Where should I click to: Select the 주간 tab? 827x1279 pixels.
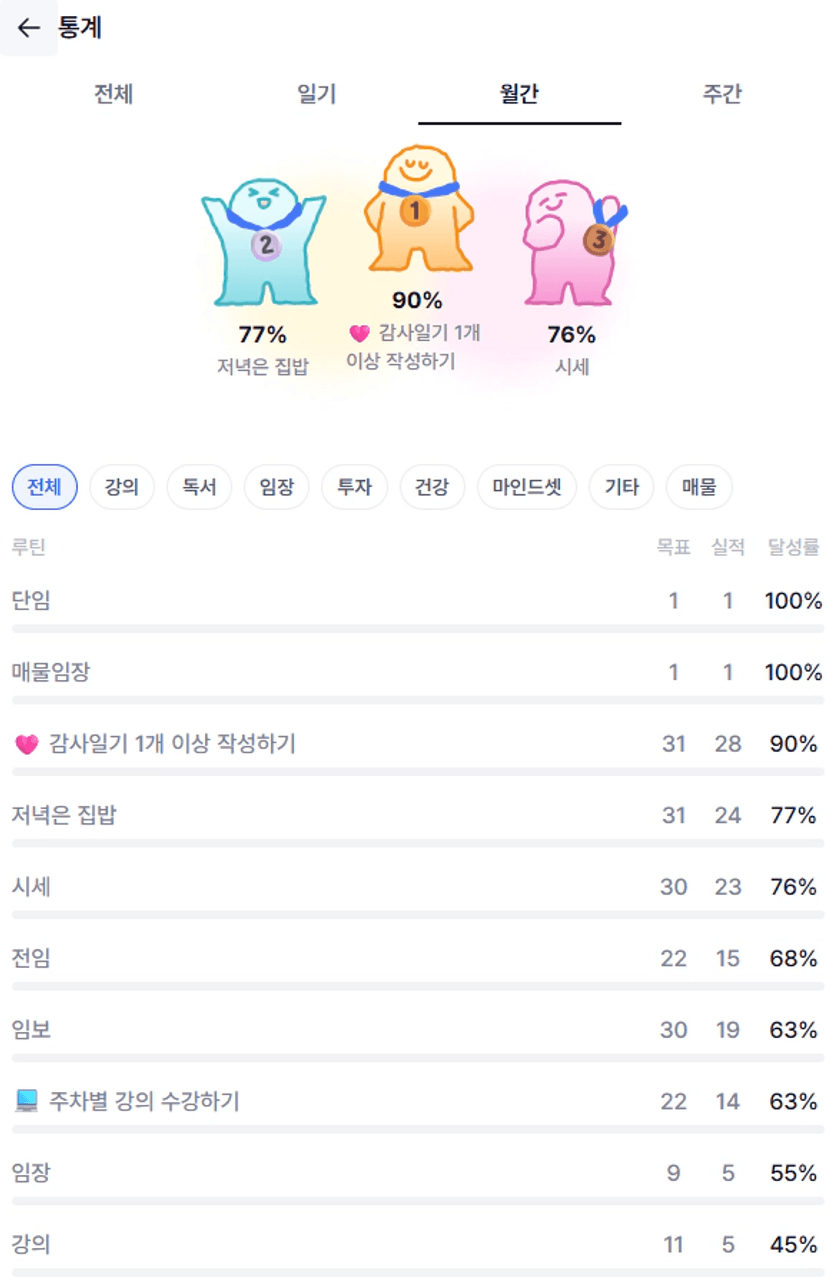coord(722,95)
